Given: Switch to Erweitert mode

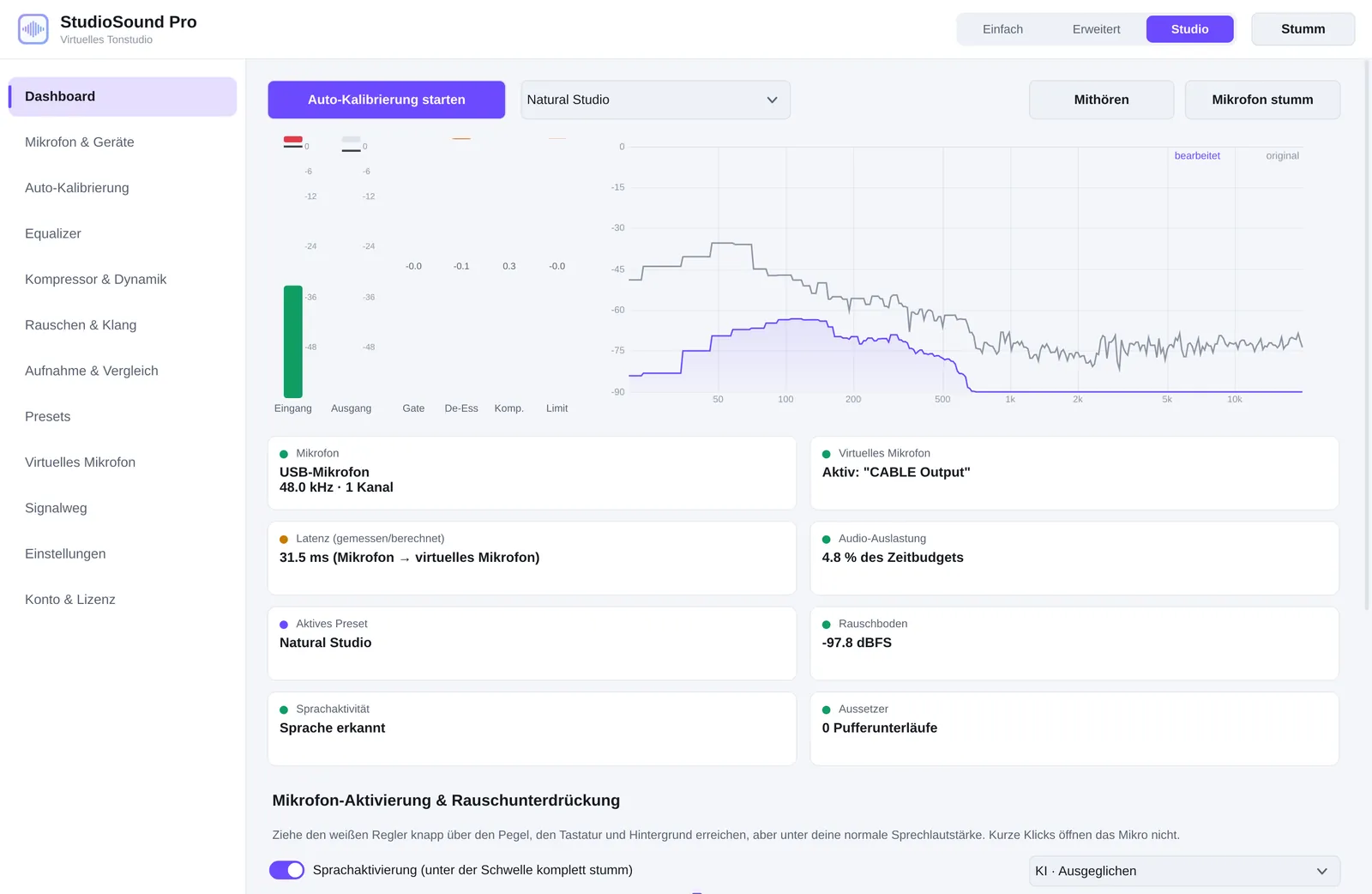Looking at the screenshot, I should (x=1096, y=29).
